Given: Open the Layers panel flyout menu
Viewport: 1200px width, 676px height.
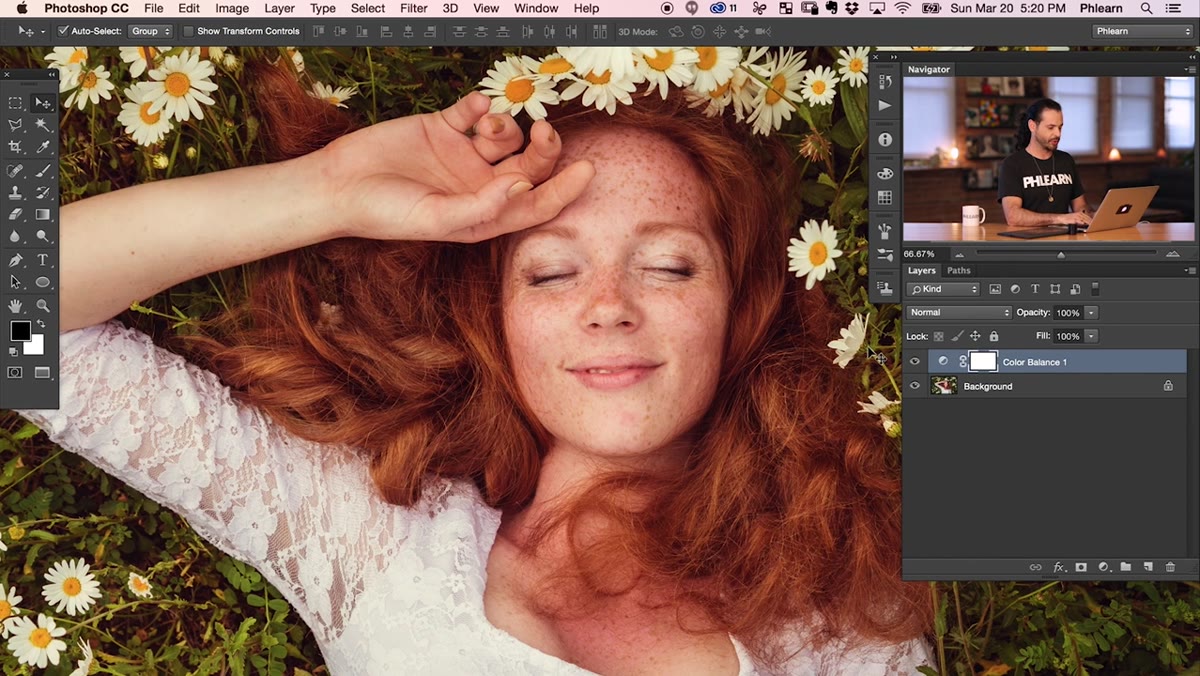Looking at the screenshot, I should pyautogui.click(x=1189, y=271).
